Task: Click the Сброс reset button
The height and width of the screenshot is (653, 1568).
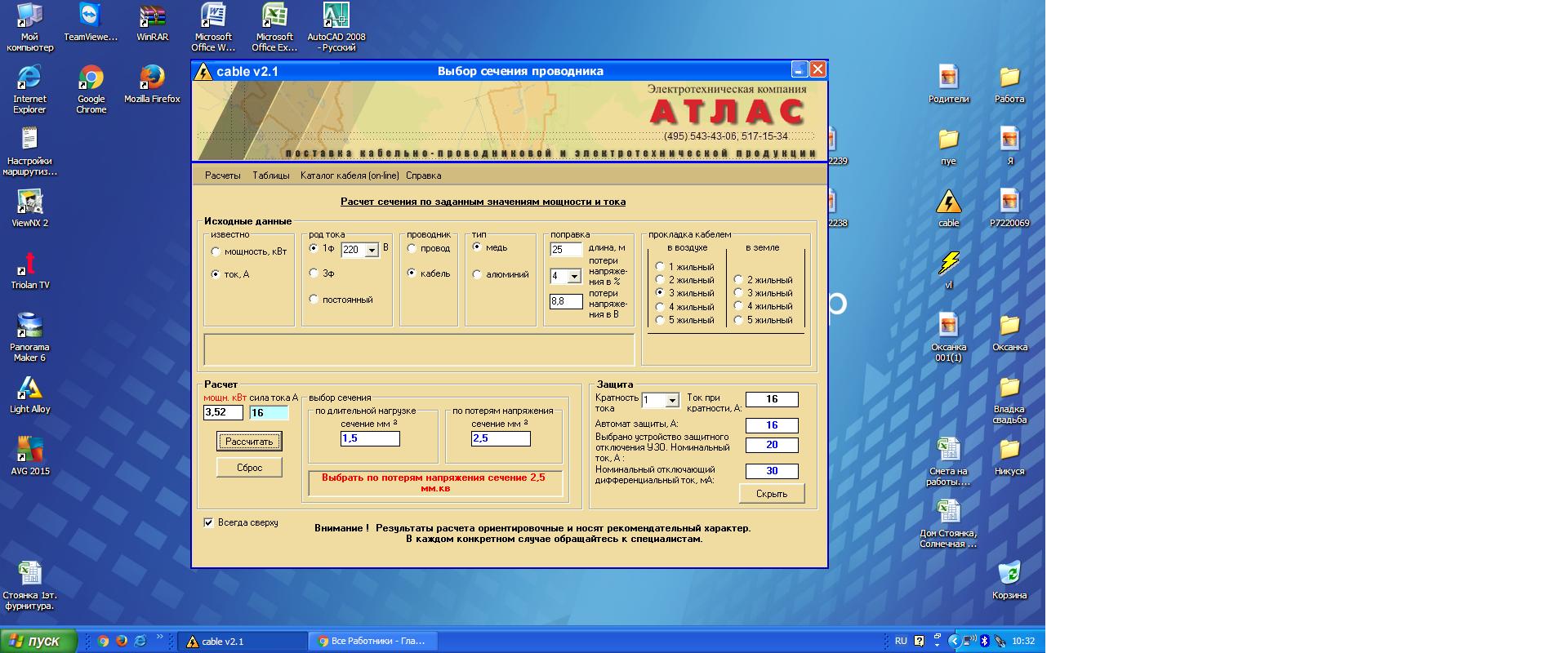Action: [249, 467]
